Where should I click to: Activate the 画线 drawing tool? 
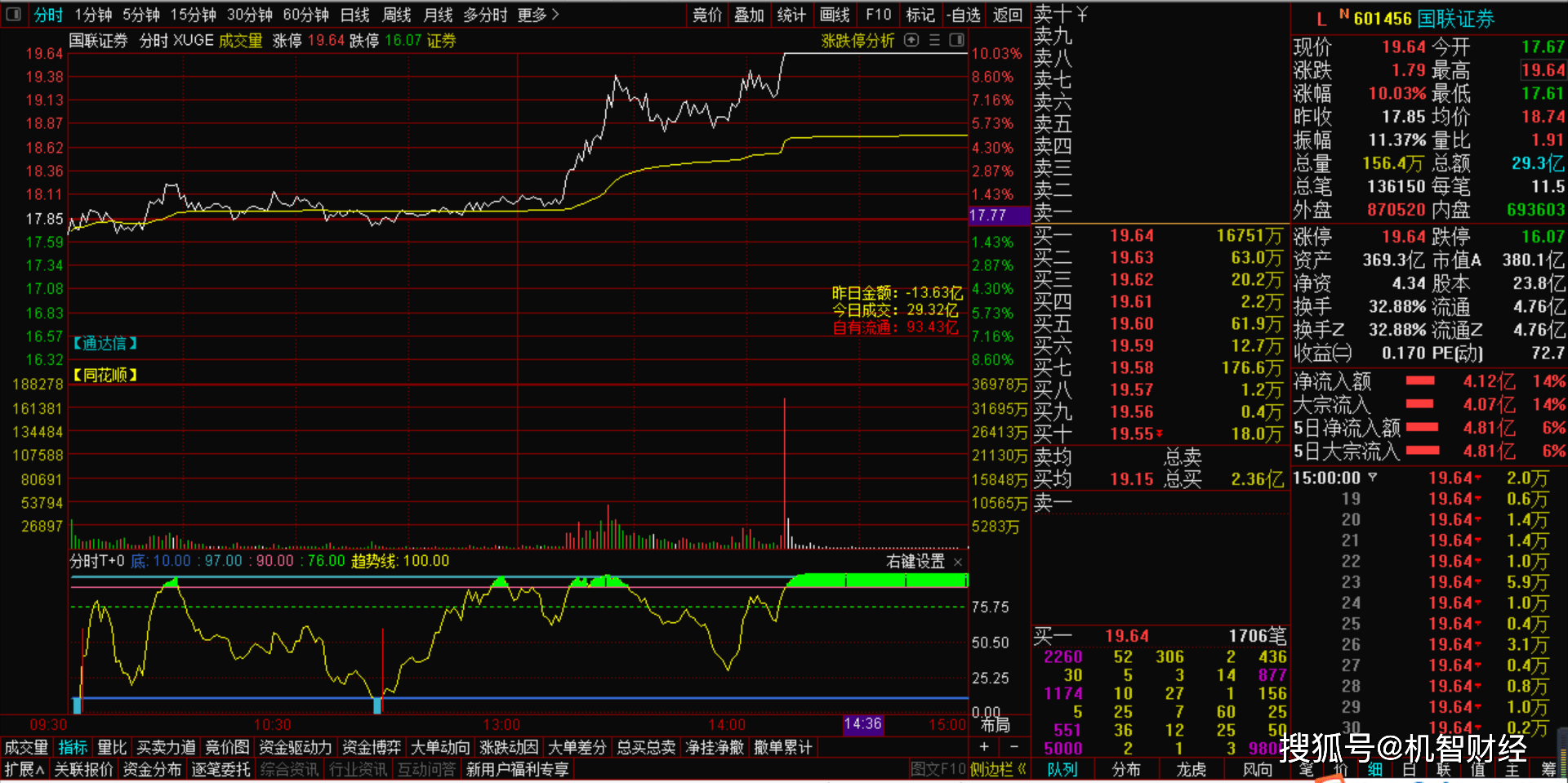coord(835,15)
